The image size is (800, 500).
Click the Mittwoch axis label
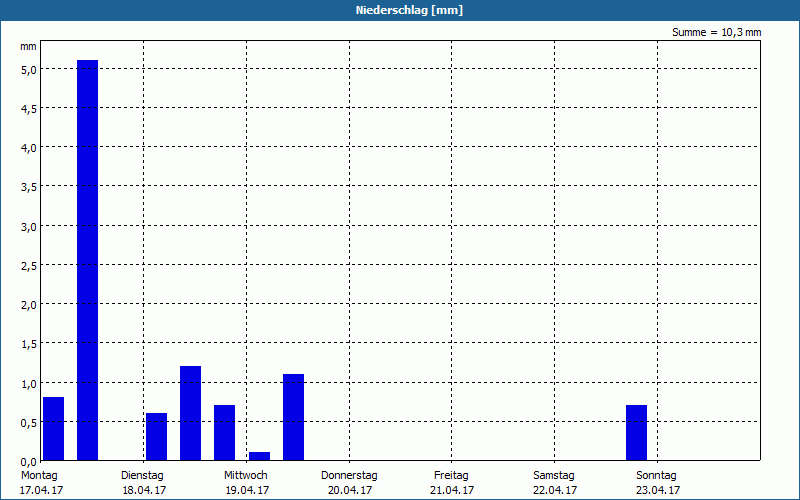coord(245,476)
